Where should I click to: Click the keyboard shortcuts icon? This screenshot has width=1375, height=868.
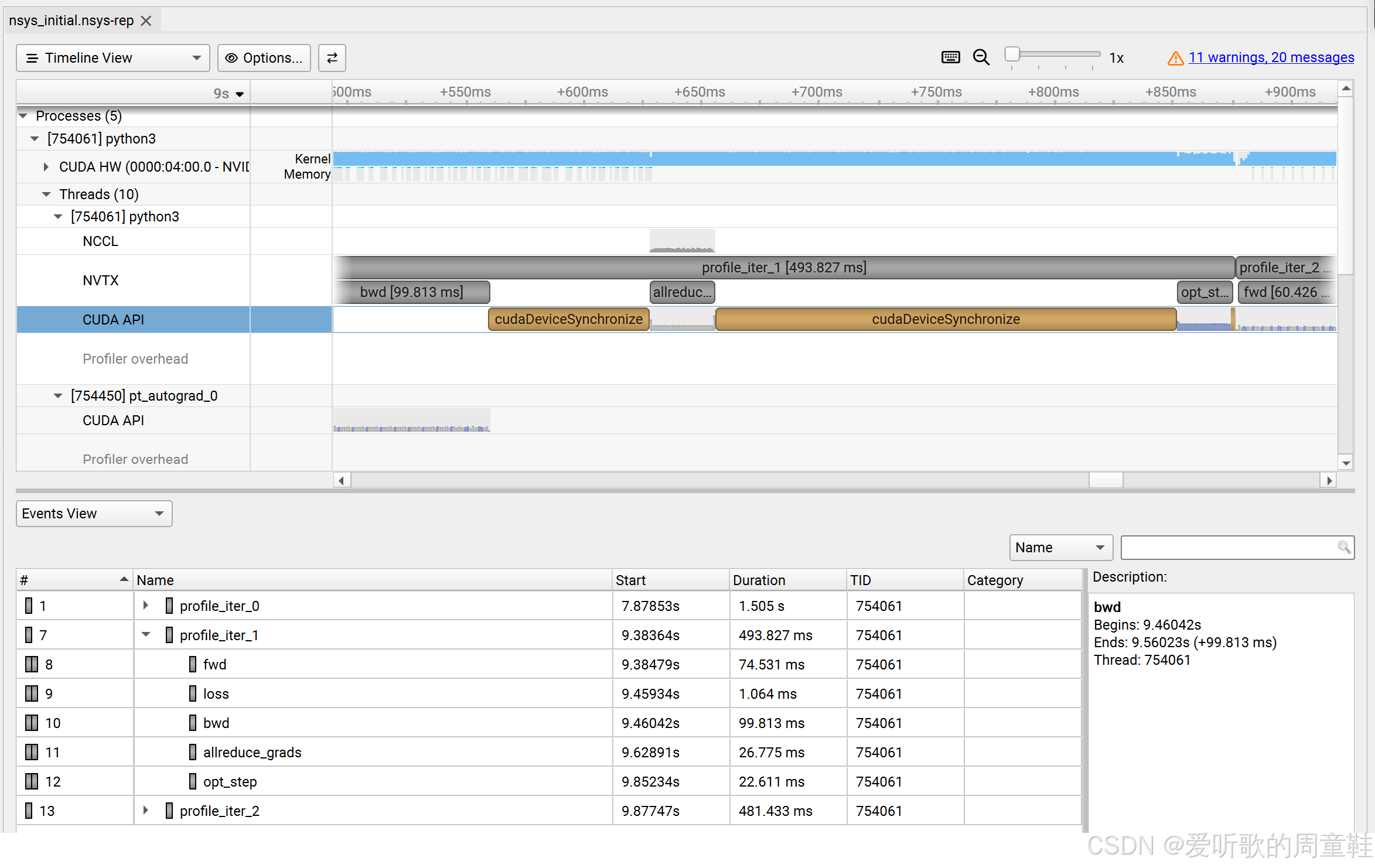950,57
